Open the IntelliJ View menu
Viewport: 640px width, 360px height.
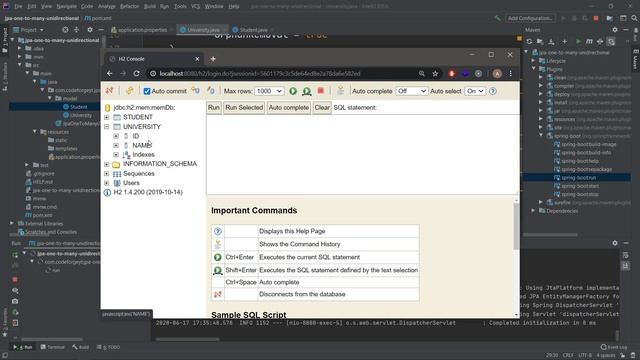click(47, 6)
